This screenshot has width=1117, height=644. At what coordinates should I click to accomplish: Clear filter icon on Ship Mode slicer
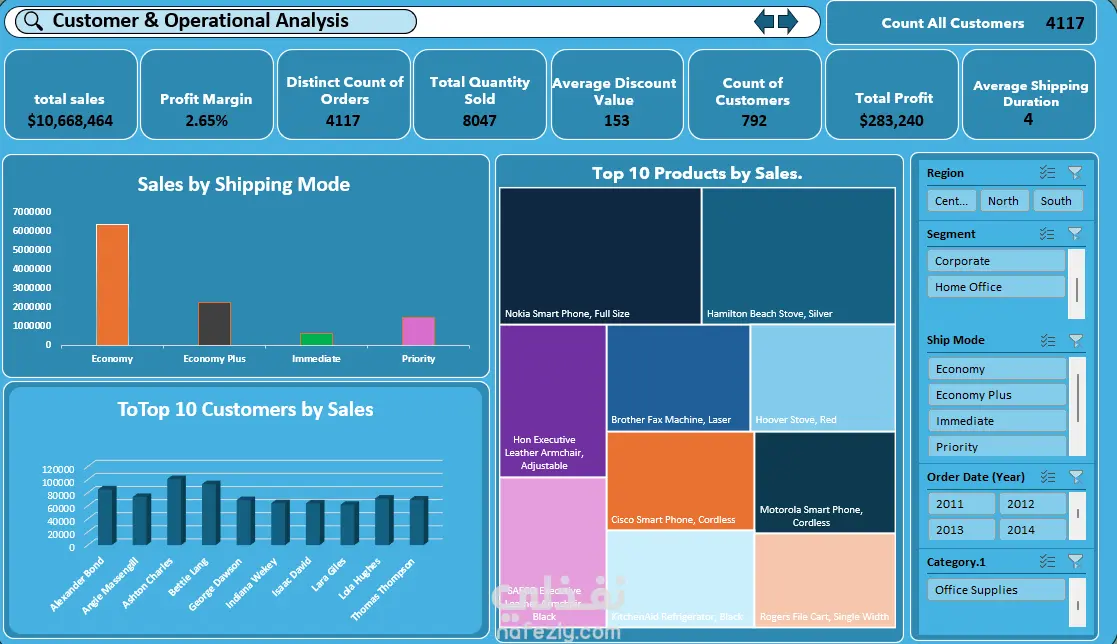1076,341
